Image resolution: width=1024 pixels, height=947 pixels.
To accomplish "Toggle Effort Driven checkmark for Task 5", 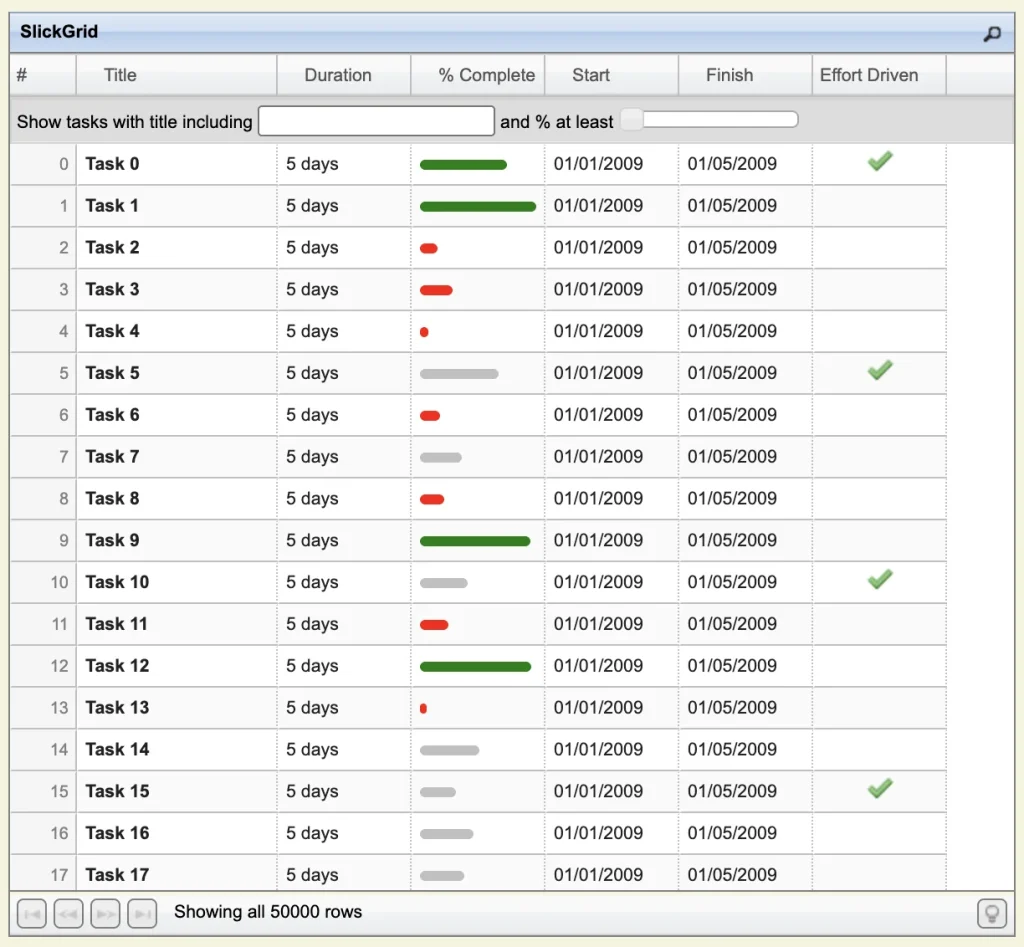I will (x=879, y=371).
